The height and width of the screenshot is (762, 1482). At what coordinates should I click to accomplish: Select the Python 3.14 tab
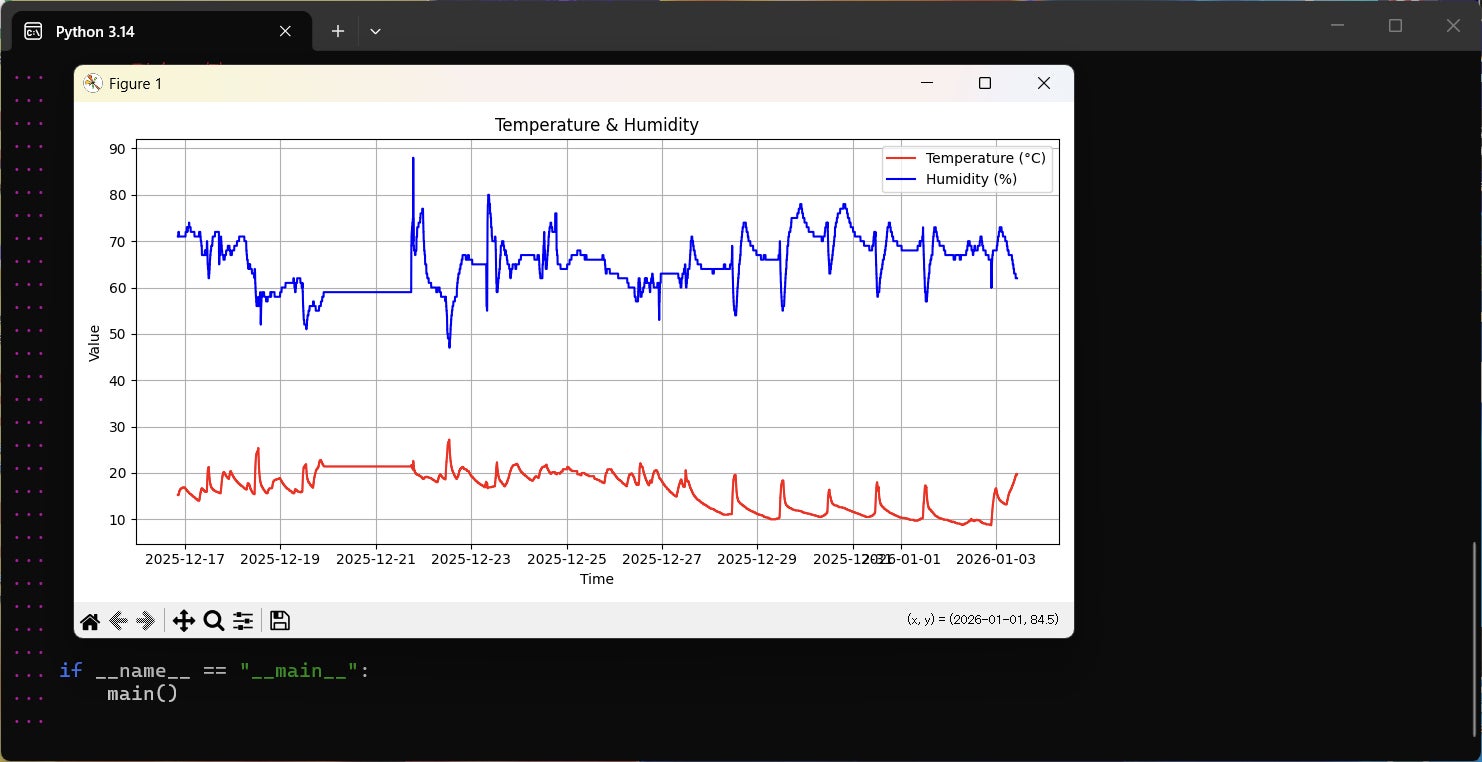click(150, 31)
